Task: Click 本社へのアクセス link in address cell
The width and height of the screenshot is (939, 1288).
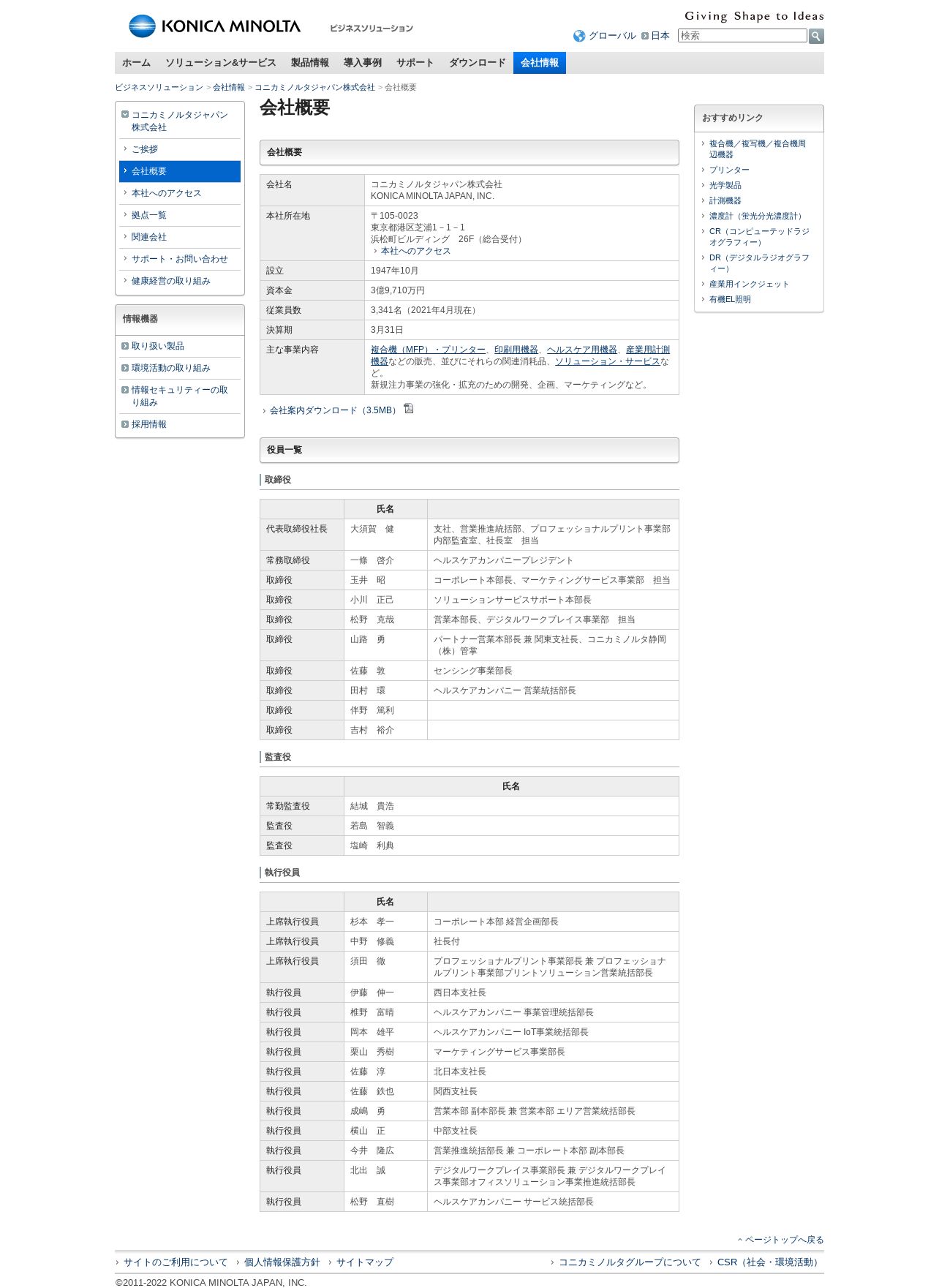Action: (415, 251)
